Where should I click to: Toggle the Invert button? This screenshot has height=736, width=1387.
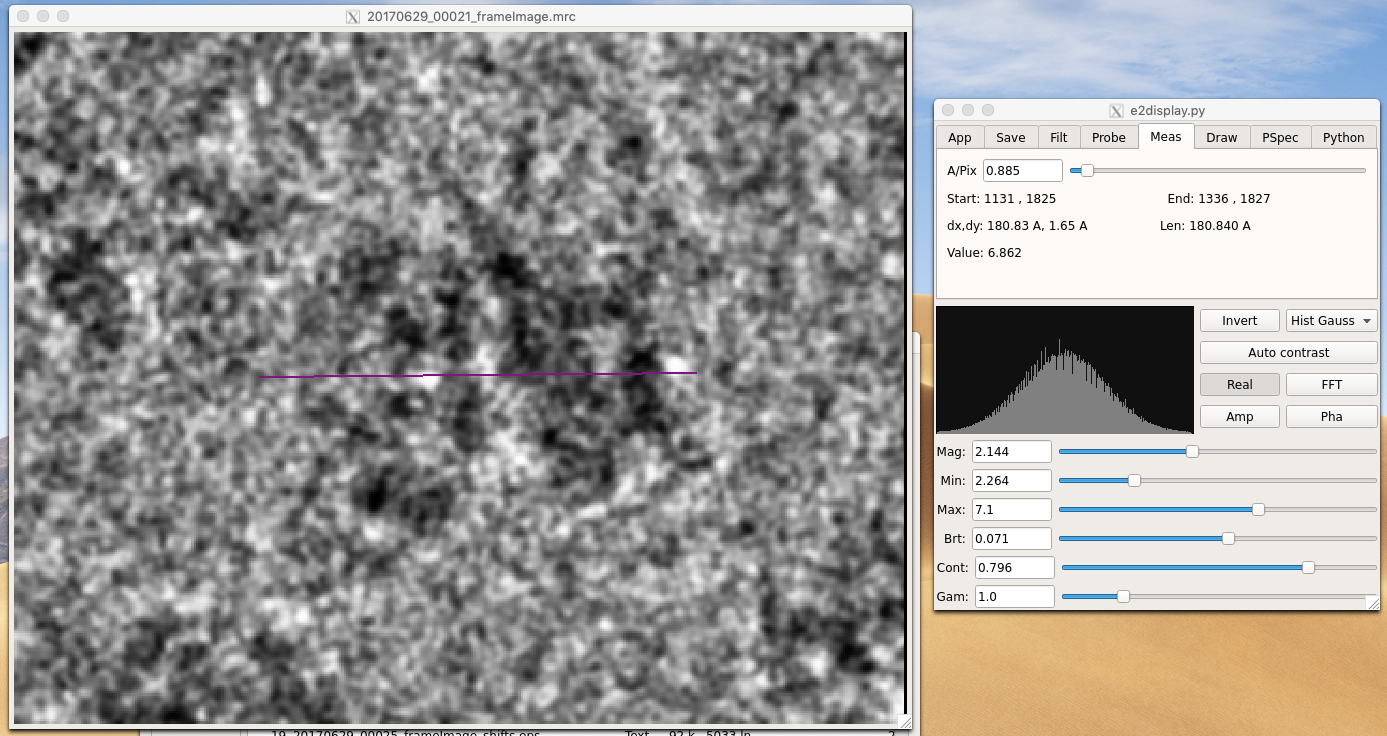click(1240, 320)
